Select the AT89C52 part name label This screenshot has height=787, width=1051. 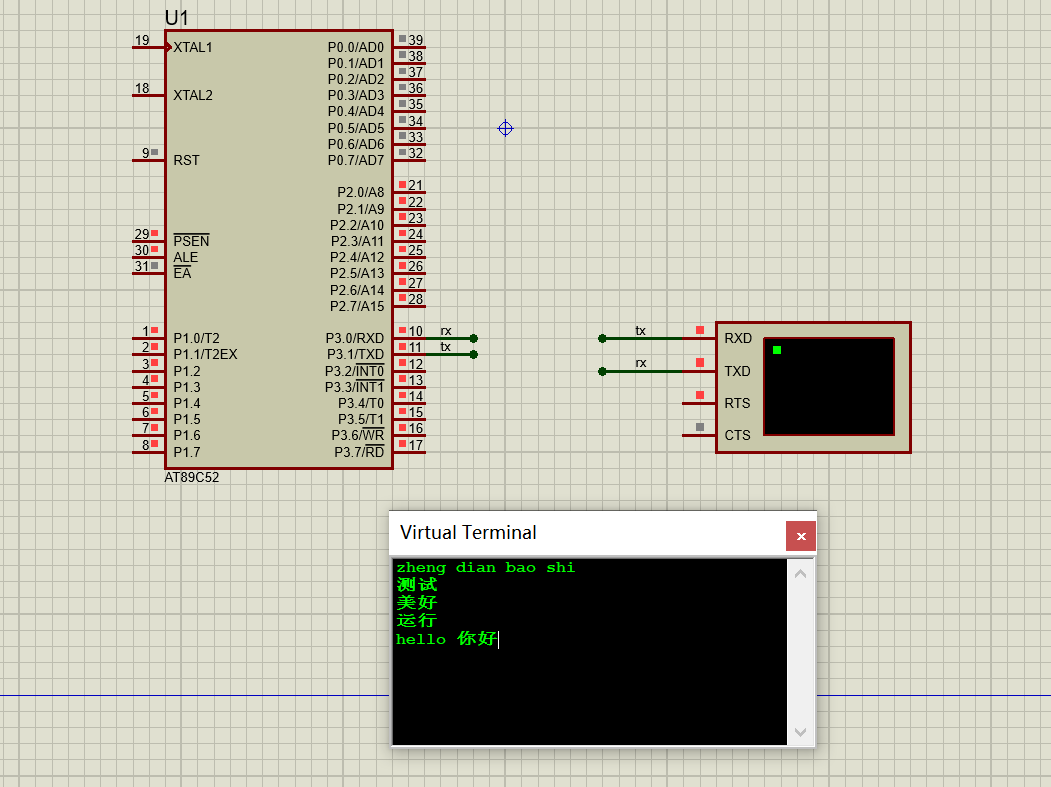click(x=192, y=477)
